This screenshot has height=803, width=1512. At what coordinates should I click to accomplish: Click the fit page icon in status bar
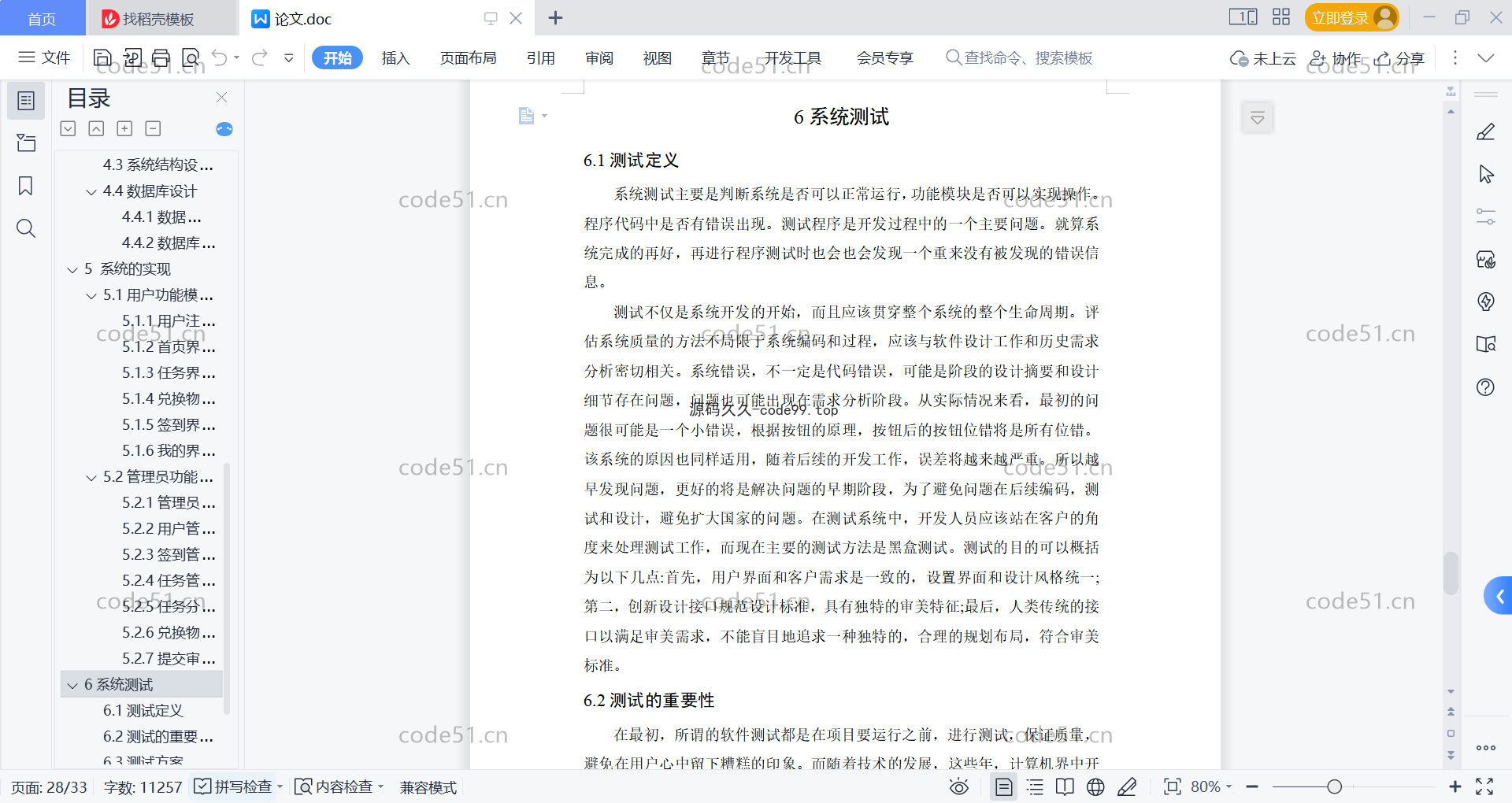coord(1172,786)
